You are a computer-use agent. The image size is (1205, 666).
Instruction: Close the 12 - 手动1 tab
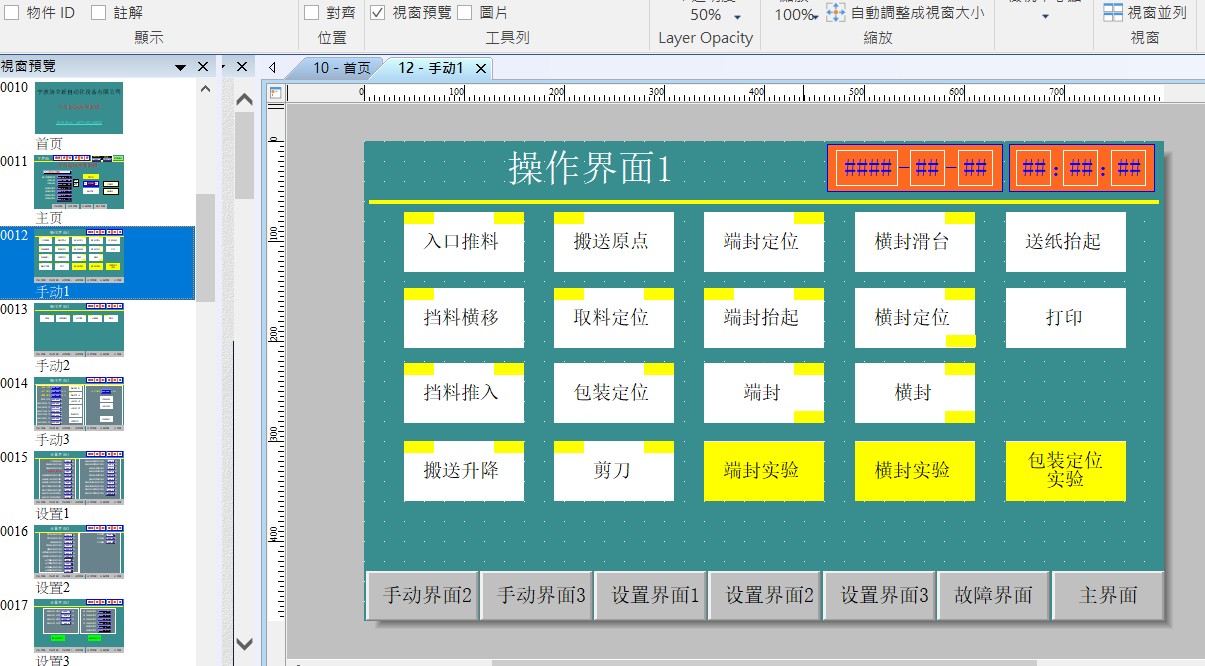(x=481, y=68)
